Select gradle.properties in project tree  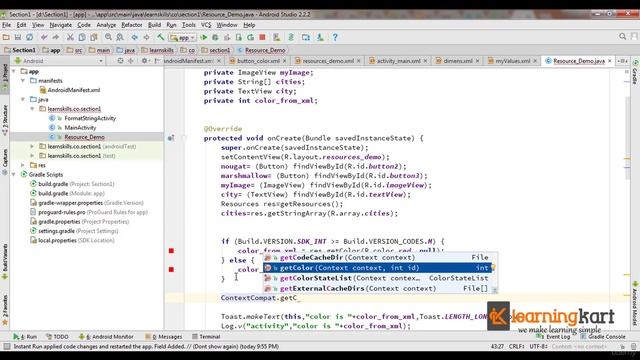tap(80, 222)
